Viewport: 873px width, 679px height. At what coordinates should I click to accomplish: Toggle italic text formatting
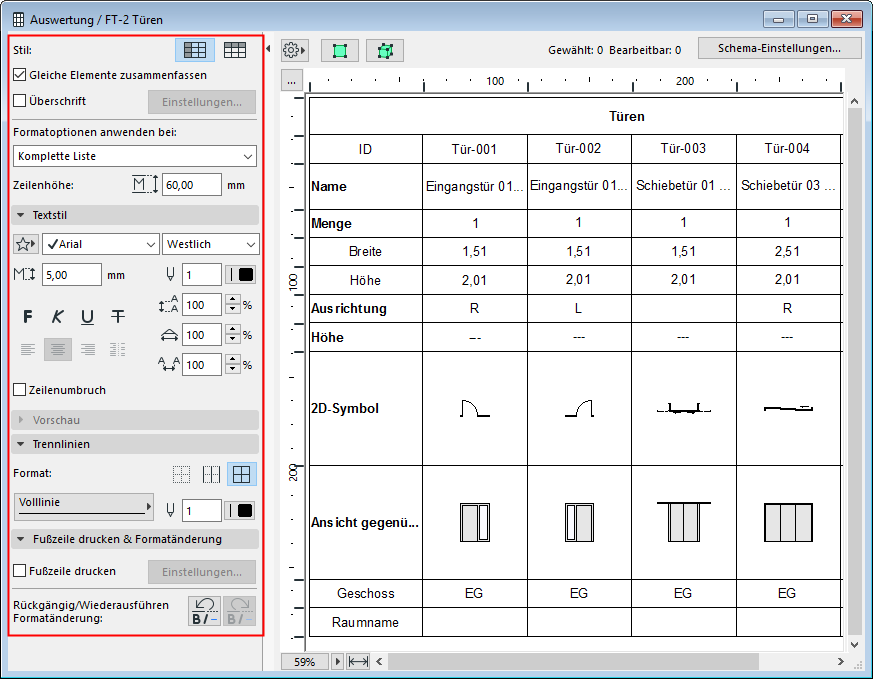pyautogui.click(x=58, y=317)
